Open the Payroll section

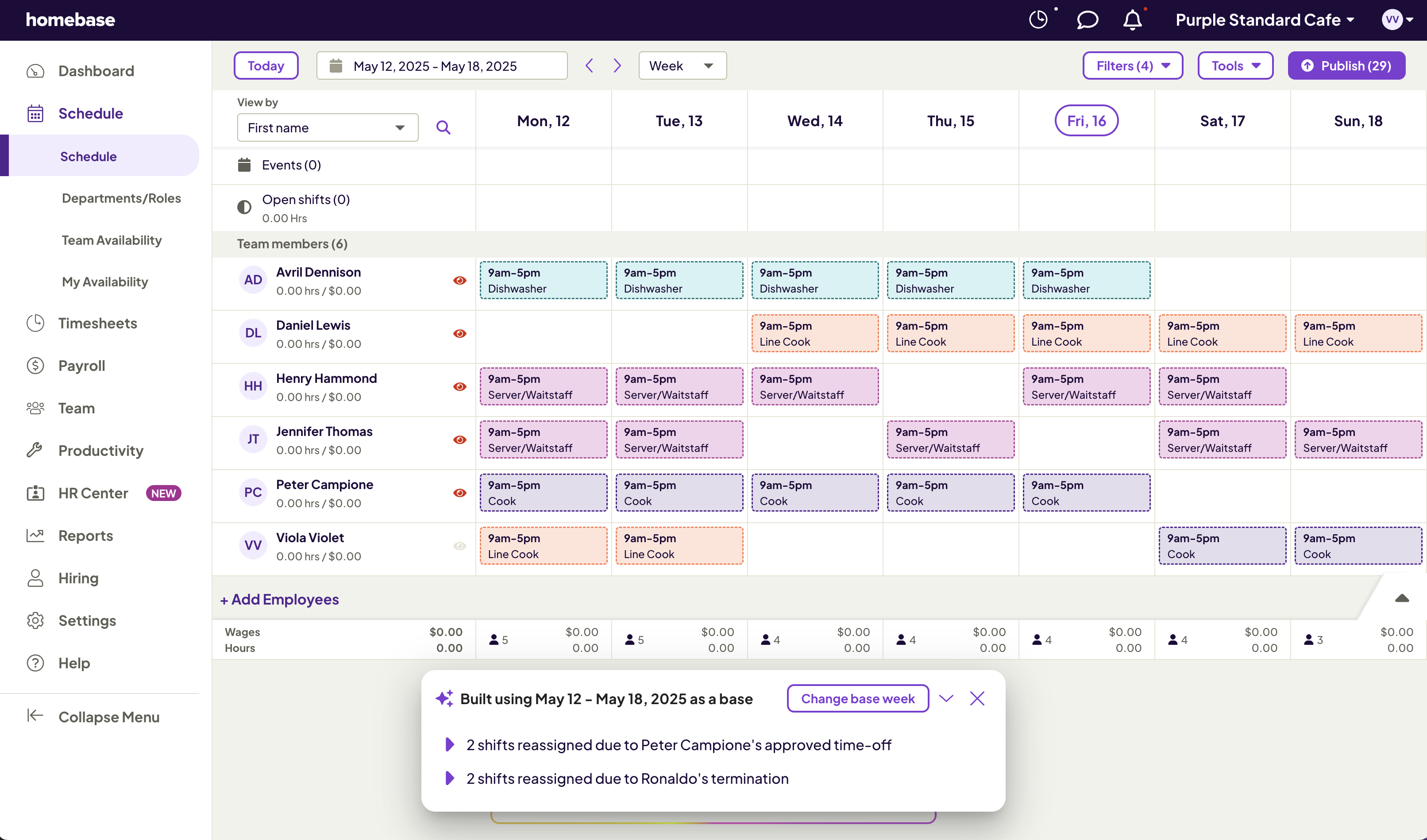tap(81, 366)
